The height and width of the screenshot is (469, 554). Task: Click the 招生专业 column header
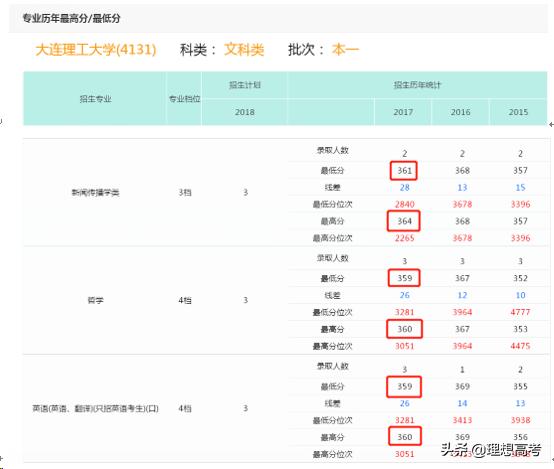pos(95,99)
